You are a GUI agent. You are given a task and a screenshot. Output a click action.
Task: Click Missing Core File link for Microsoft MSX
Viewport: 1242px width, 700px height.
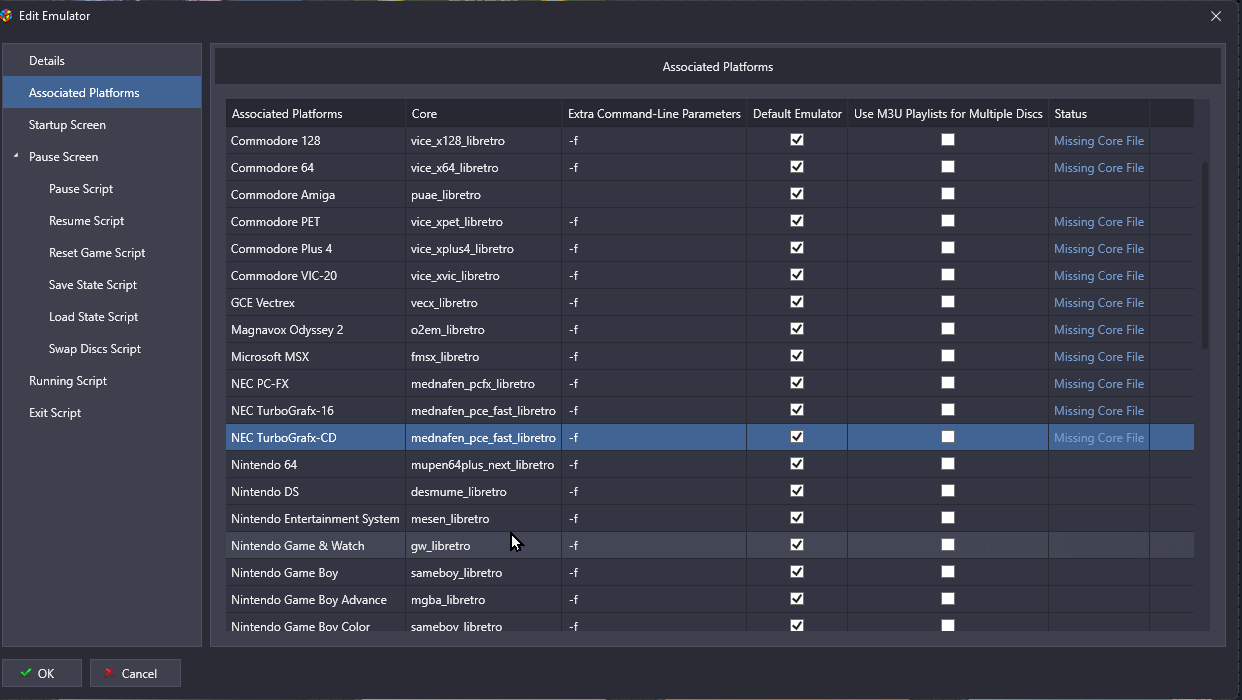(x=1099, y=357)
